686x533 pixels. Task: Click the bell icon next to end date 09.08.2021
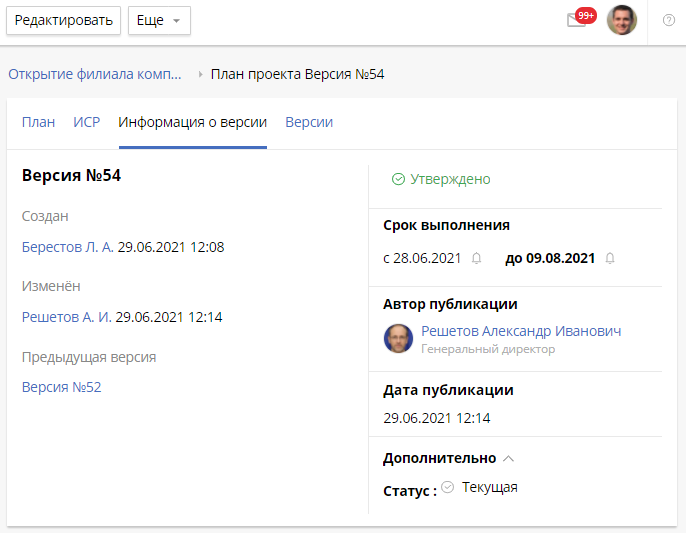pos(610,258)
